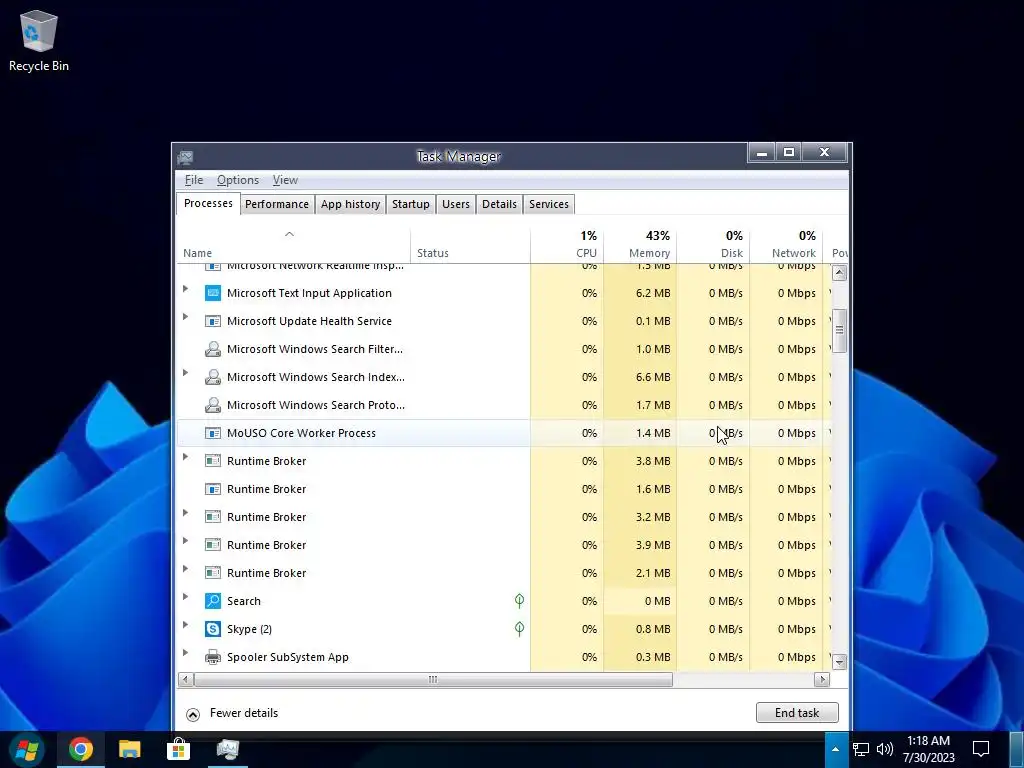Viewport: 1024px width, 768px height.
Task: Click the Spooler SubSystem App printer icon
Action: coord(213,657)
